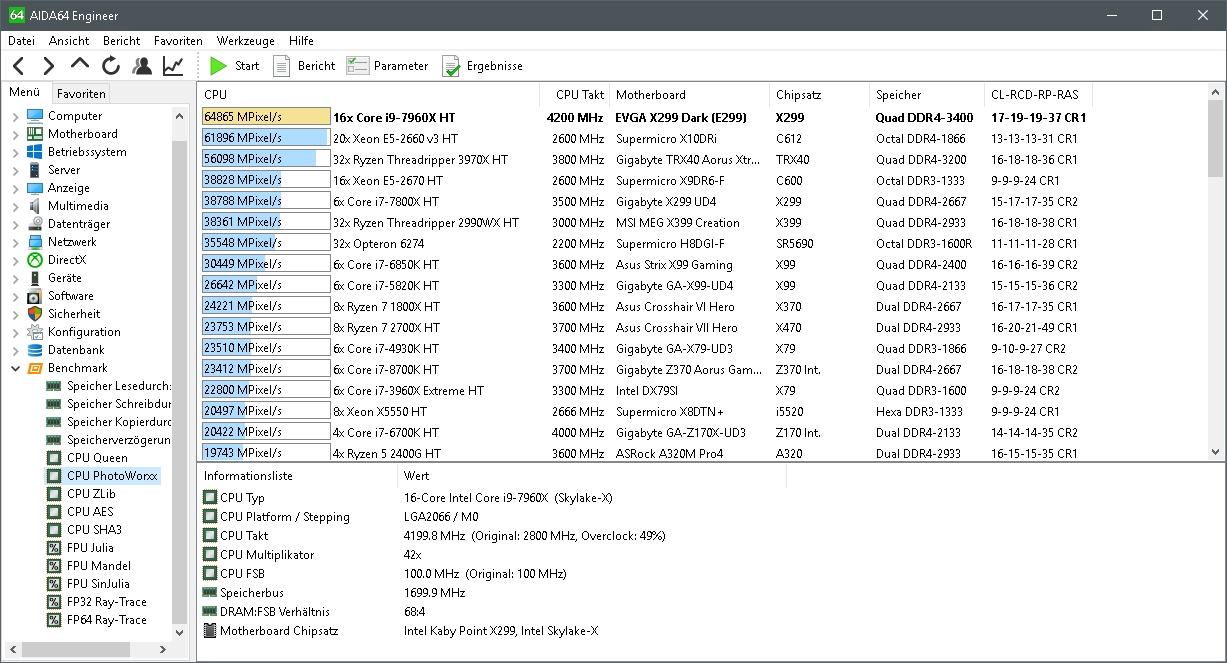Click the Informationsliste column header
This screenshot has width=1227, height=663.
coord(298,476)
